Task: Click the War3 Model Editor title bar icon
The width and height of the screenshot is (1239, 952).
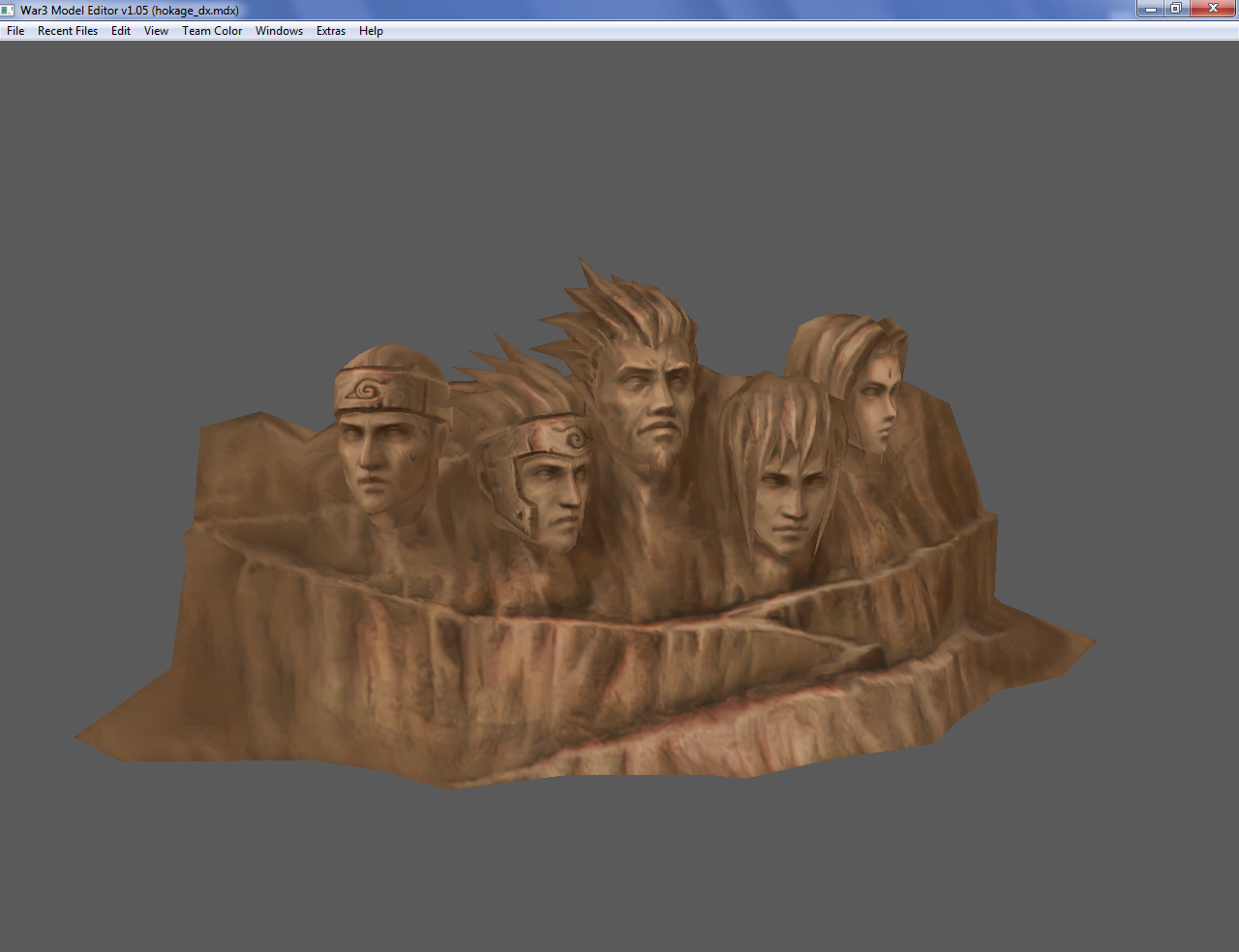Action: pos(9,10)
